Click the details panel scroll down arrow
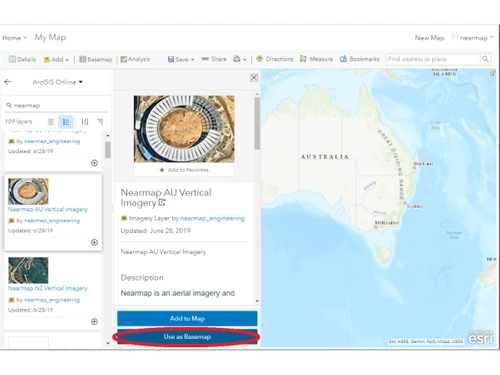Viewport: 500px width, 375px height. [x=257, y=301]
